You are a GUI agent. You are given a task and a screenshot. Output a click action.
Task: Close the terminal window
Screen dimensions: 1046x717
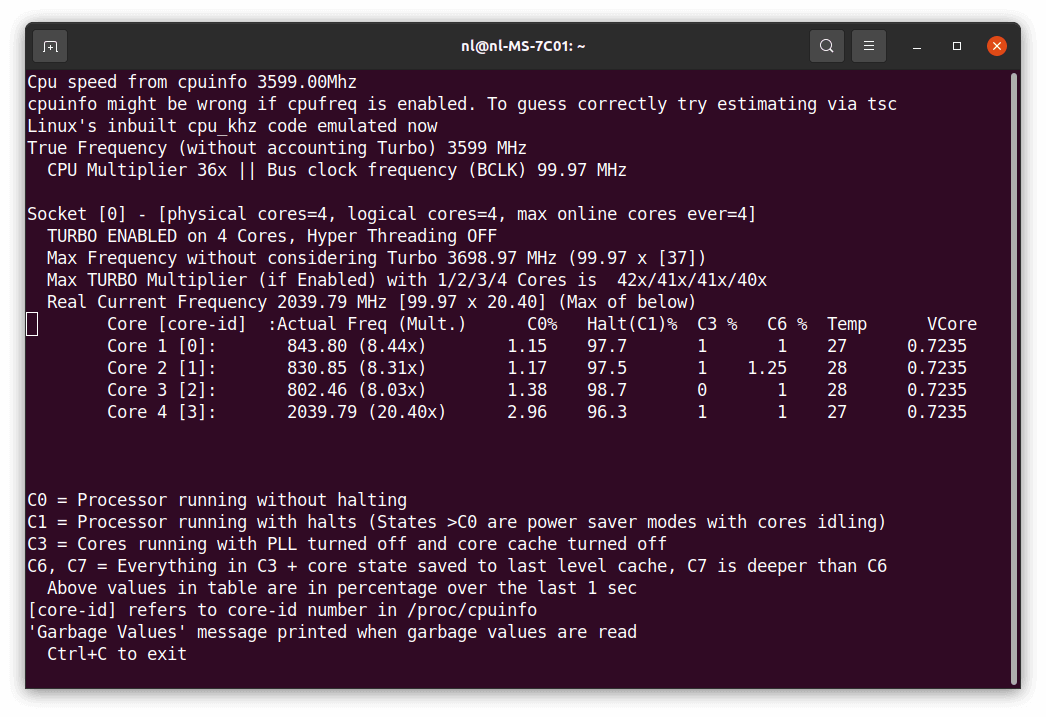[x=997, y=46]
